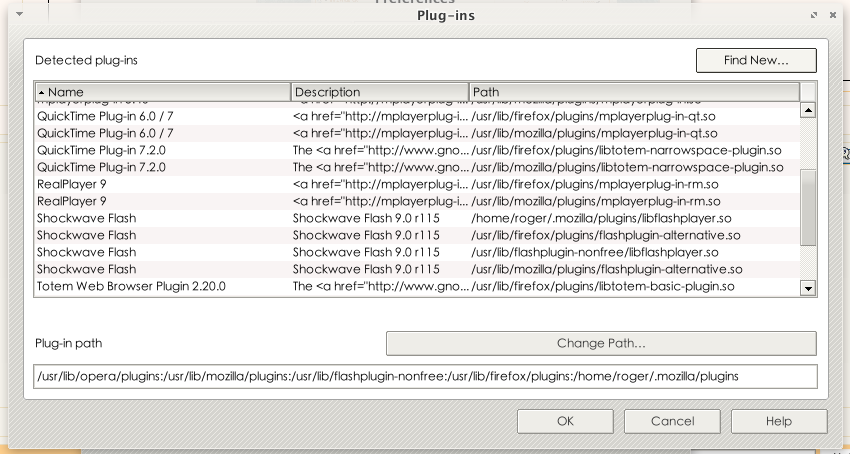Viewport: 850px width, 454px height.
Task: Cancel the Plug-ins dialog
Action: pos(672,421)
